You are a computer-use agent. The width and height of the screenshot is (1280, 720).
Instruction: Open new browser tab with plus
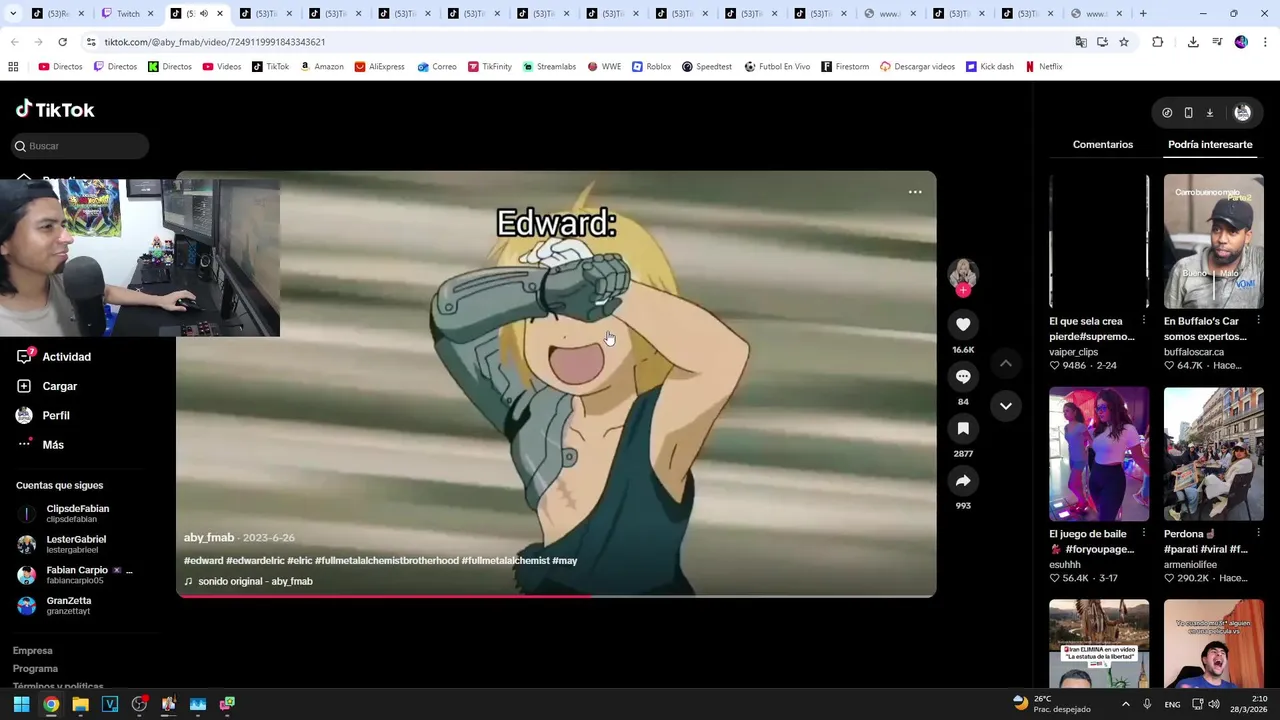(1143, 14)
